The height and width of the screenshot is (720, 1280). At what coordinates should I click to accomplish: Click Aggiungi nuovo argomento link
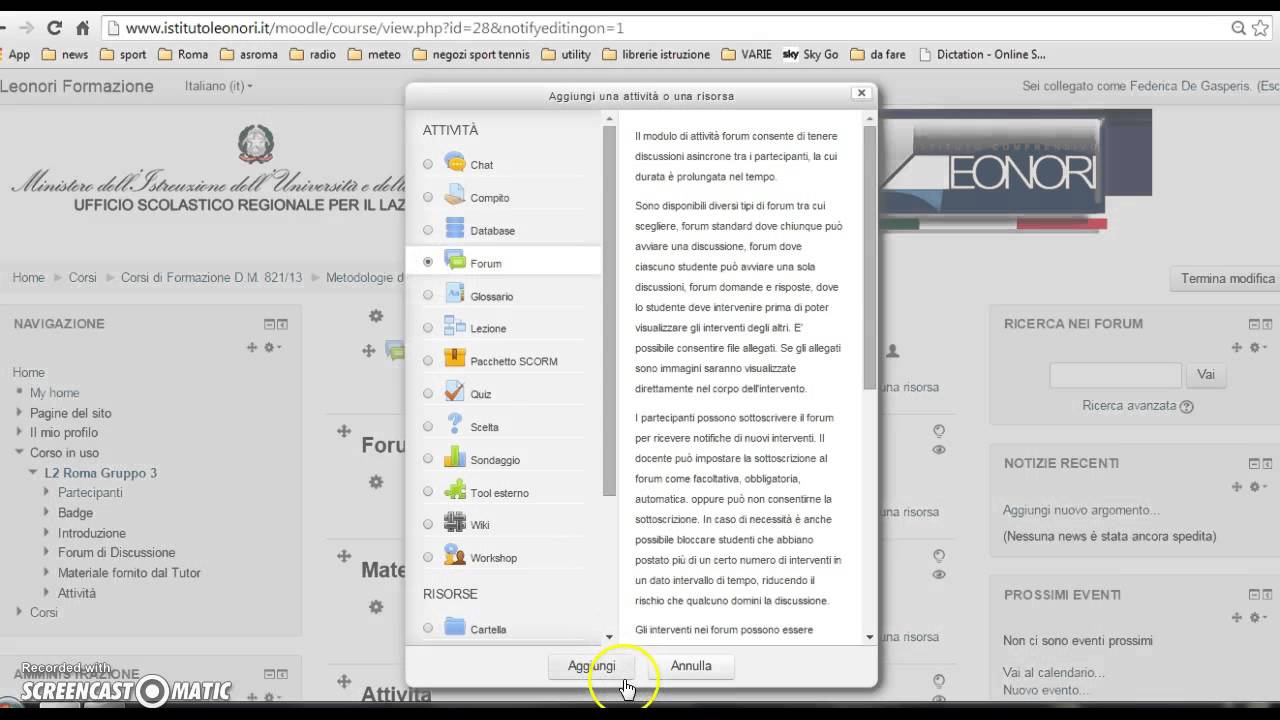tap(1082, 510)
